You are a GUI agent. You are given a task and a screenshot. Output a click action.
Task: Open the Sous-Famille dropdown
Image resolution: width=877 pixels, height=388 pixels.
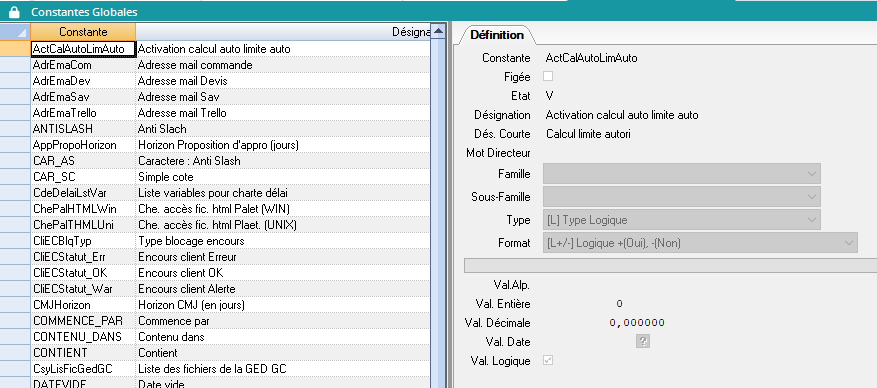(x=682, y=197)
